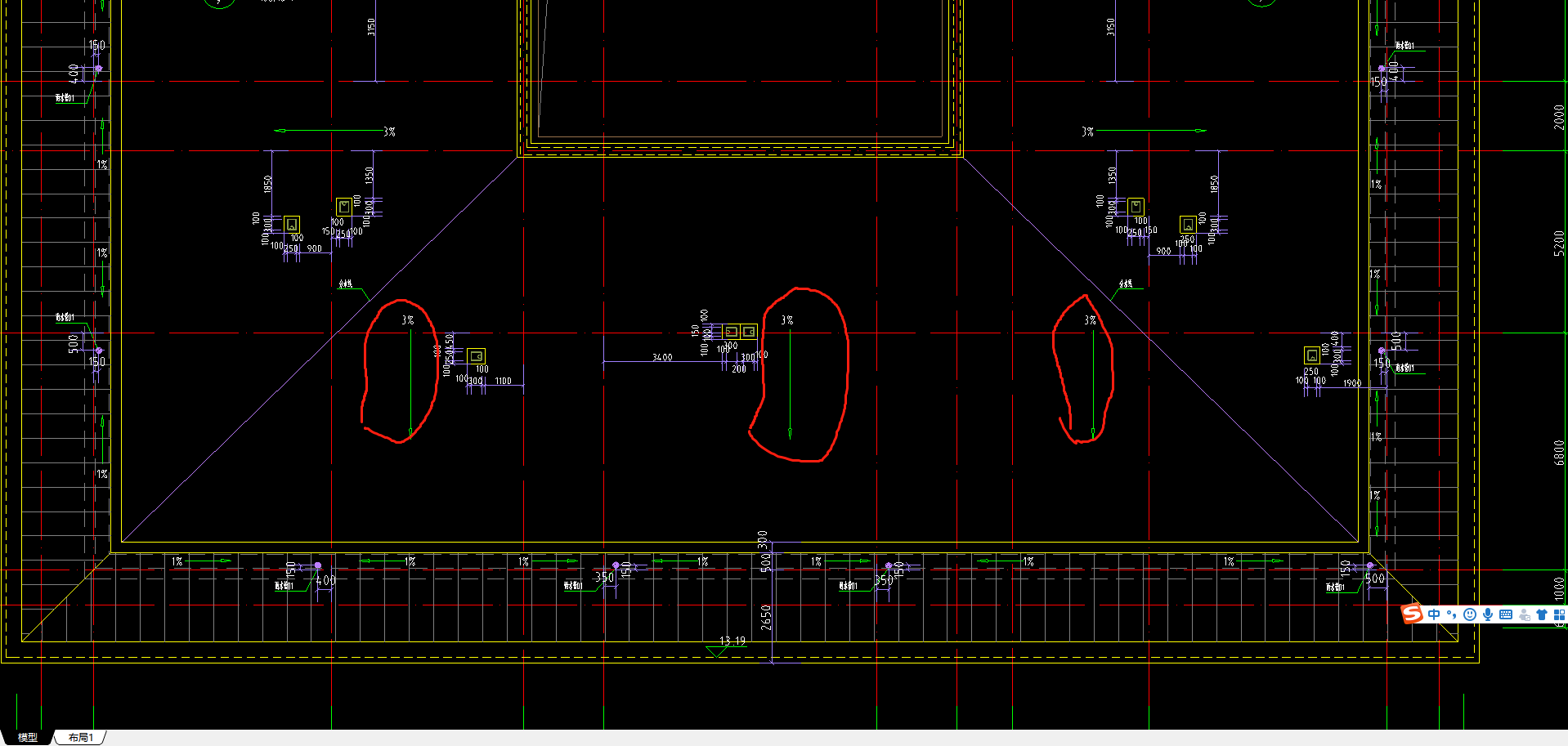Select the 3400 dimension text

click(x=662, y=357)
